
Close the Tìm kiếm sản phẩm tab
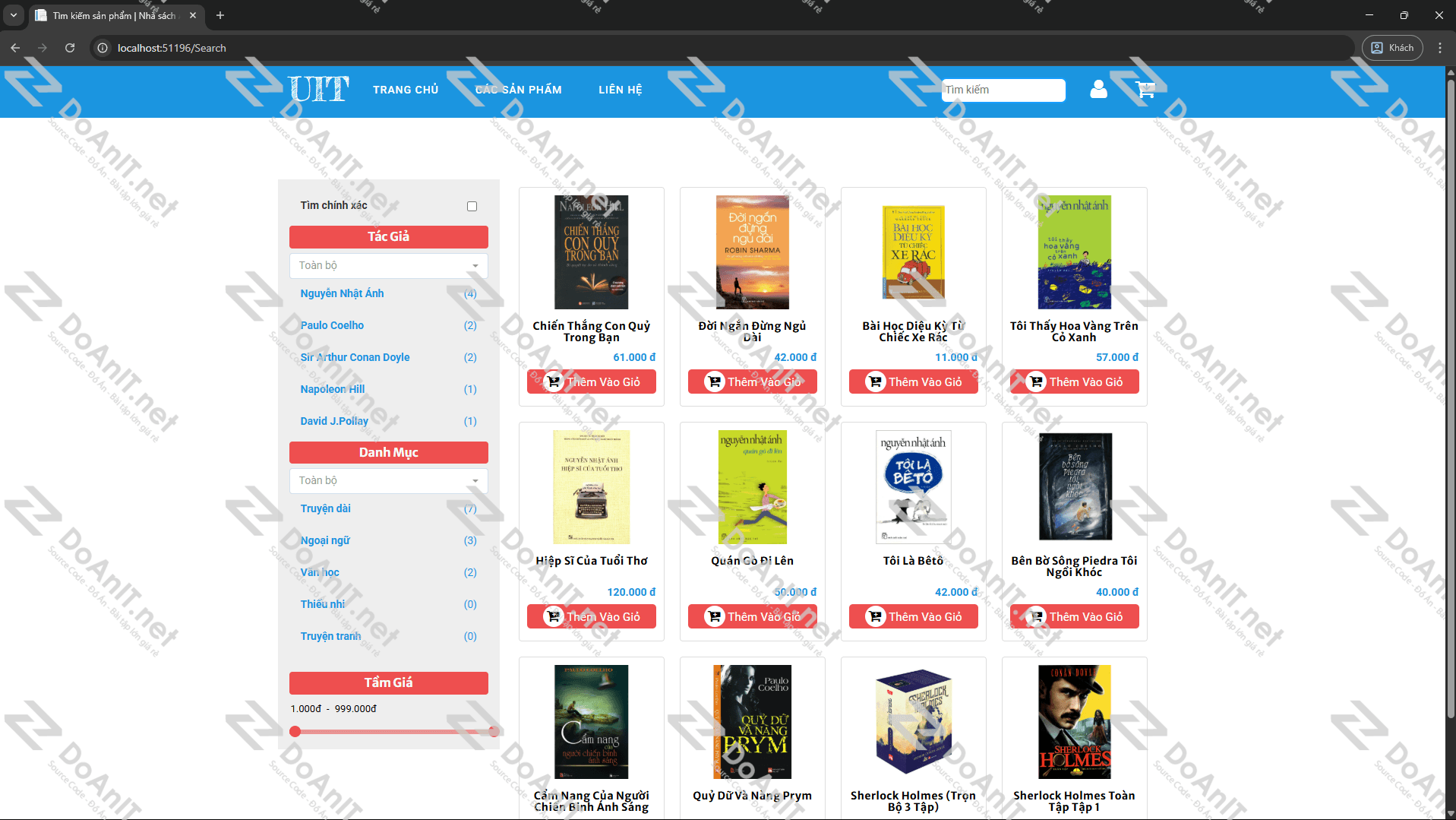point(193,15)
